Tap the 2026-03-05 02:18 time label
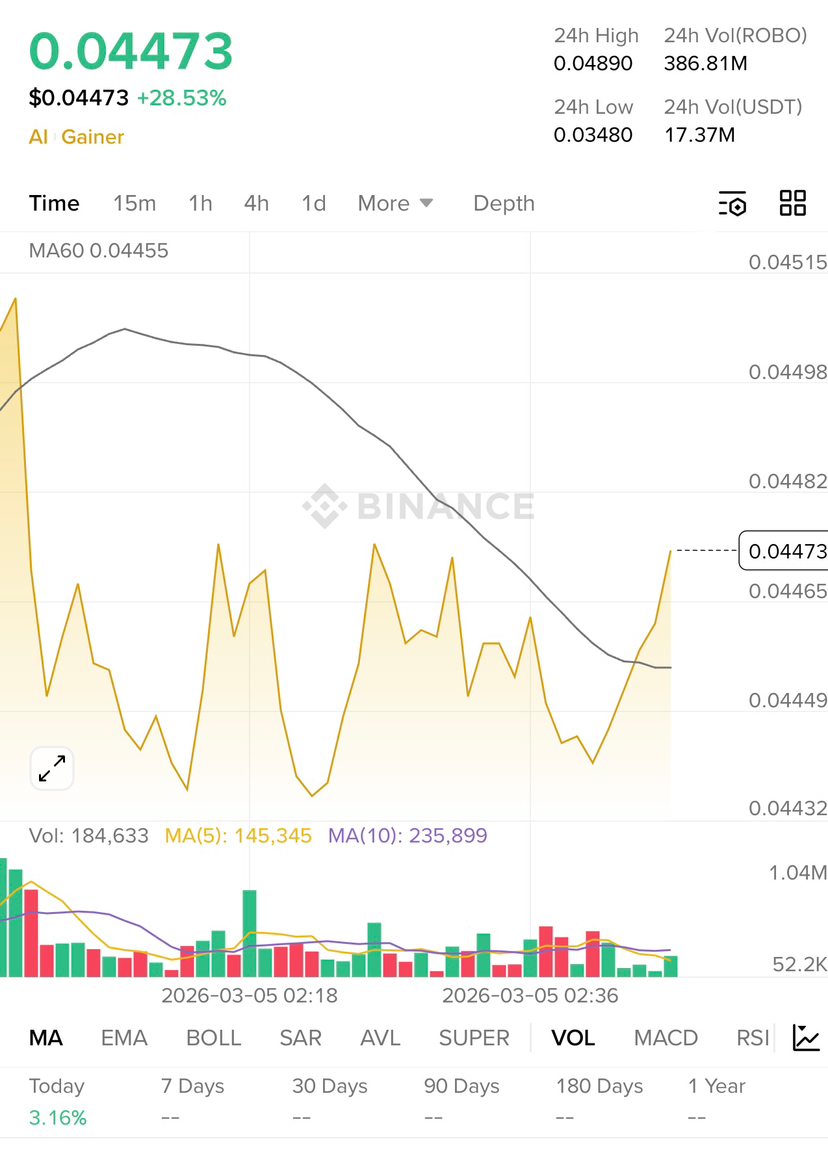This screenshot has height=1150, width=828. (249, 995)
